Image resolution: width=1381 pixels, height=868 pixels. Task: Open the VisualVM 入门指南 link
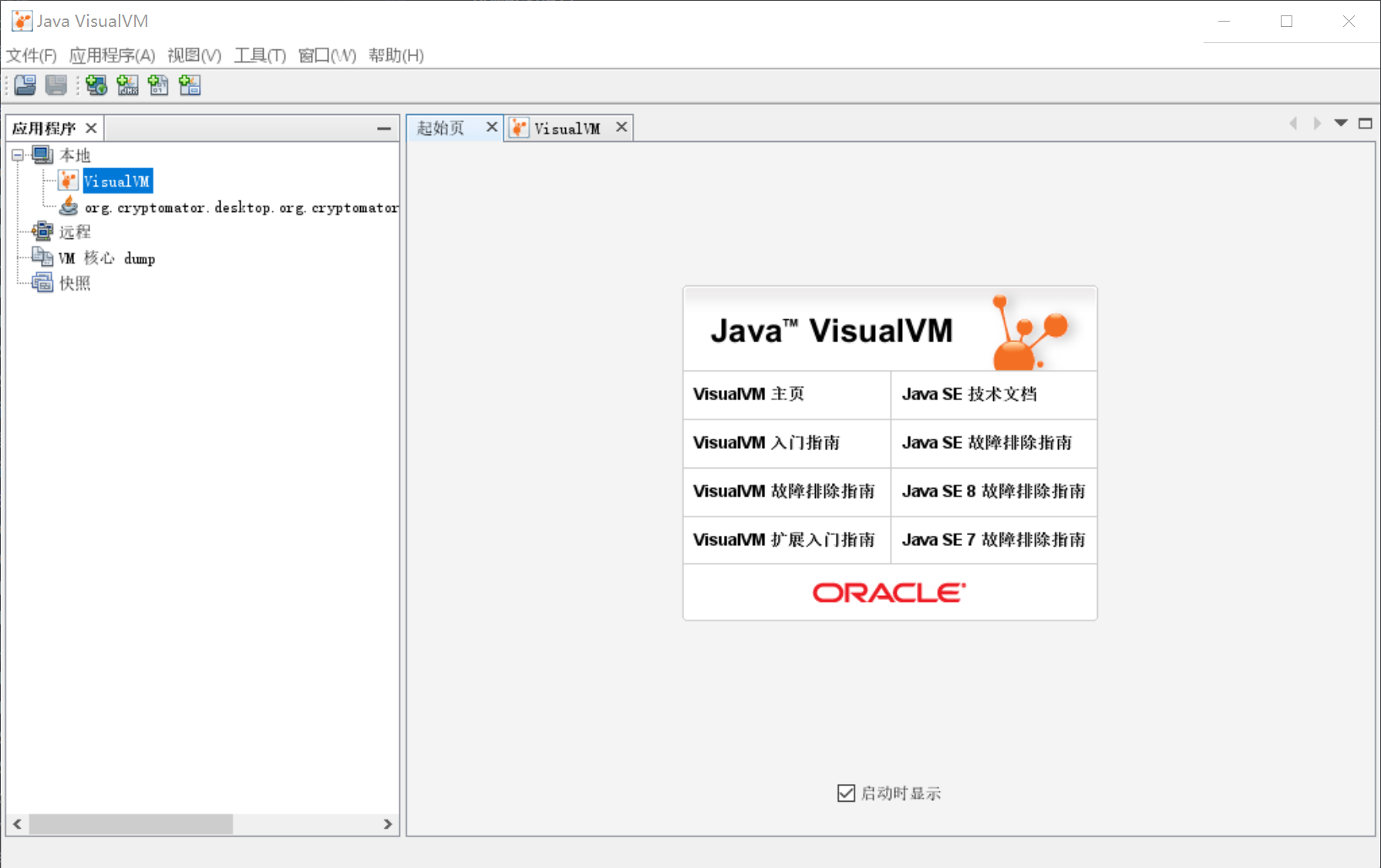766,442
